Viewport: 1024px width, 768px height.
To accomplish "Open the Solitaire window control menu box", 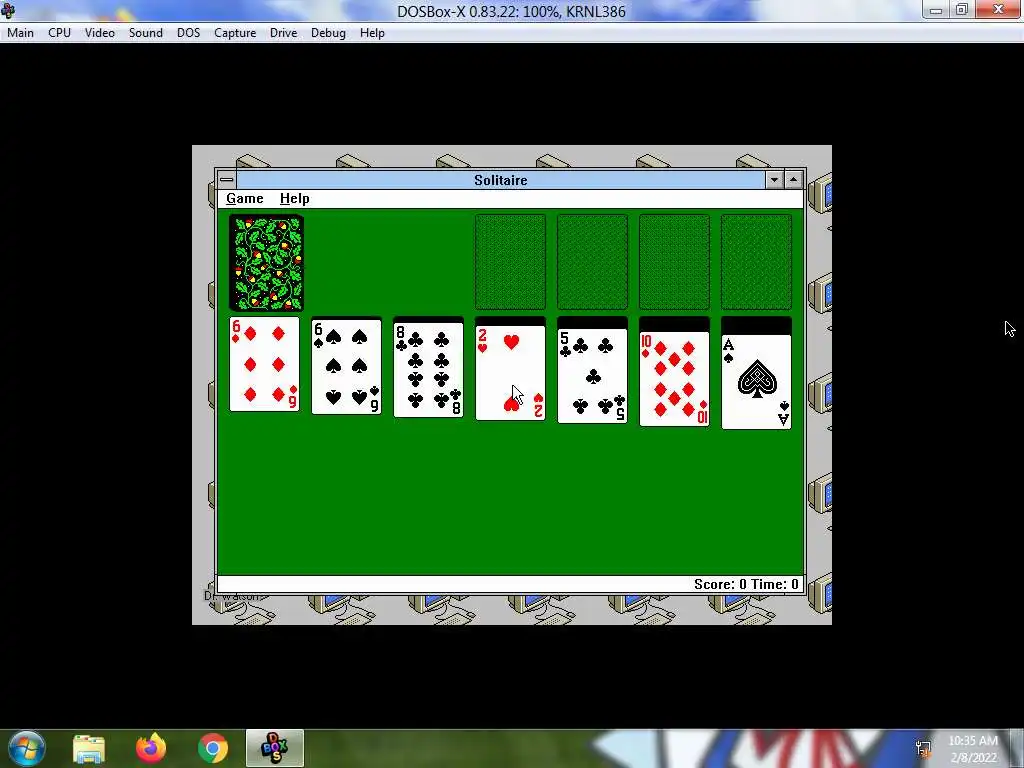I will (227, 180).
